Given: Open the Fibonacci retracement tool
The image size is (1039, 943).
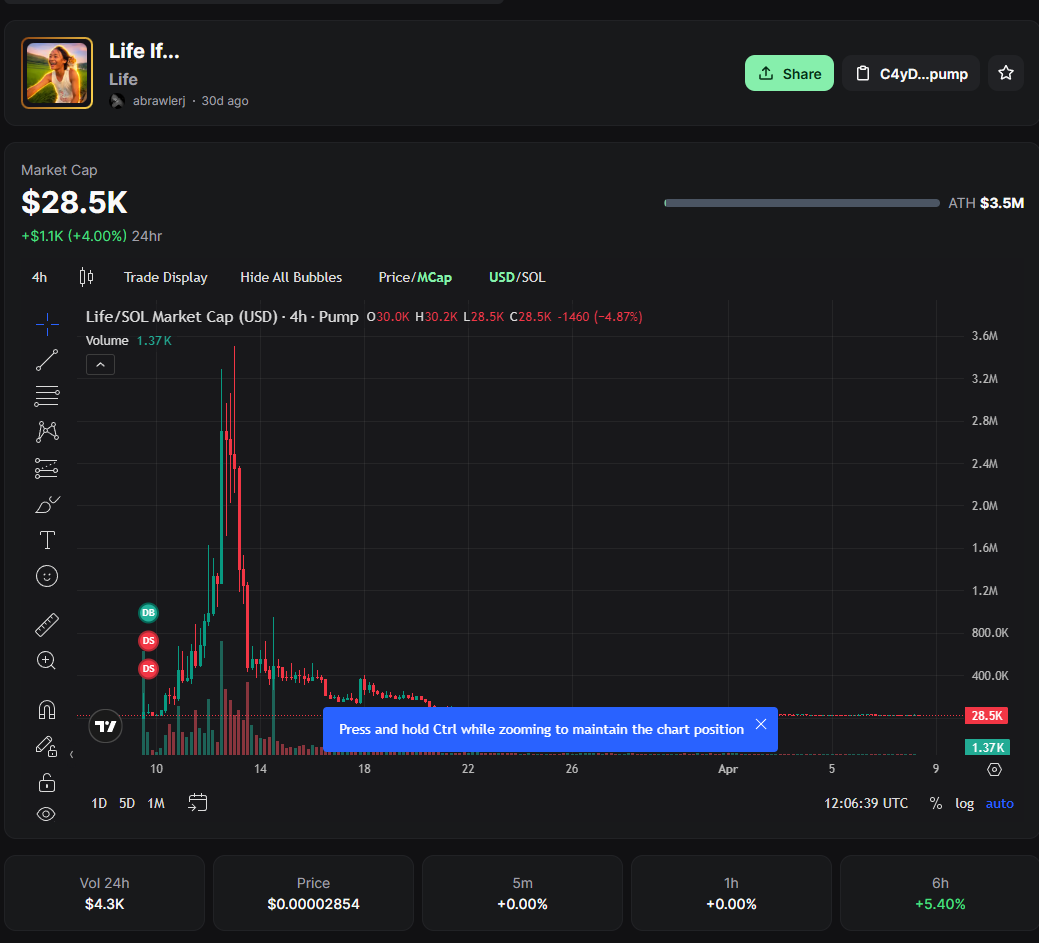Looking at the screenshot, I should point(47,396).
